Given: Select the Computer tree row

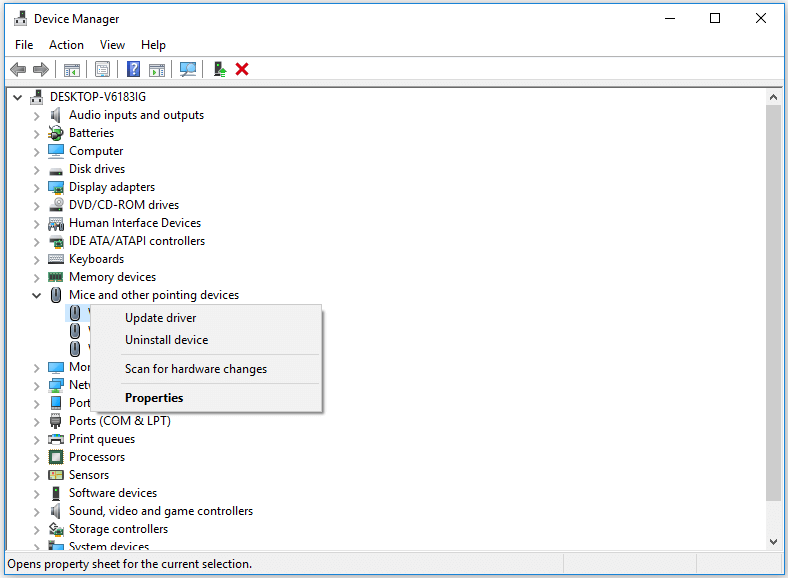Looking at the screenshot, I should (x=96, y=151).
